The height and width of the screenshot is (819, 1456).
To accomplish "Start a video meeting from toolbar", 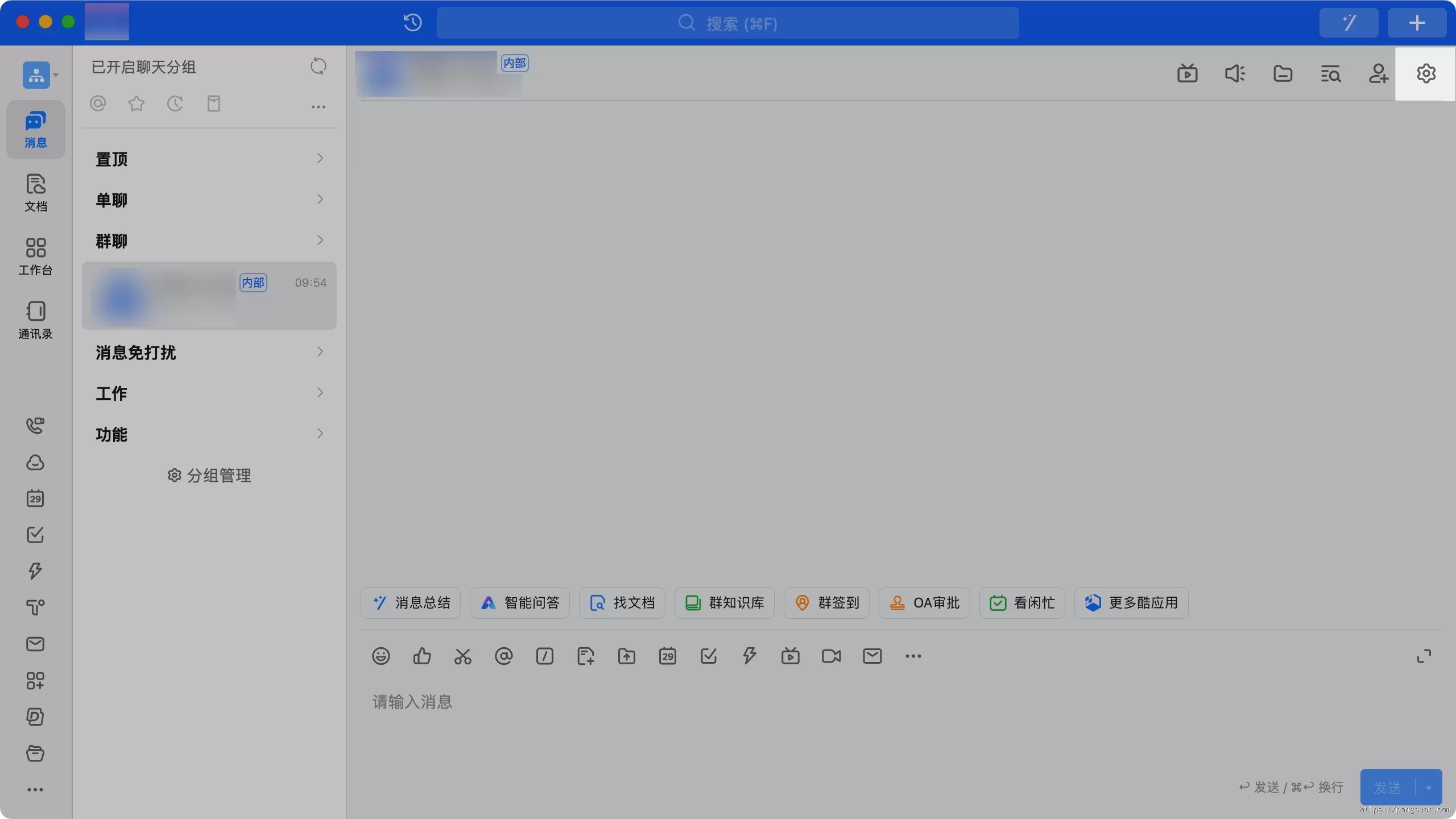I will coord(831,656).
